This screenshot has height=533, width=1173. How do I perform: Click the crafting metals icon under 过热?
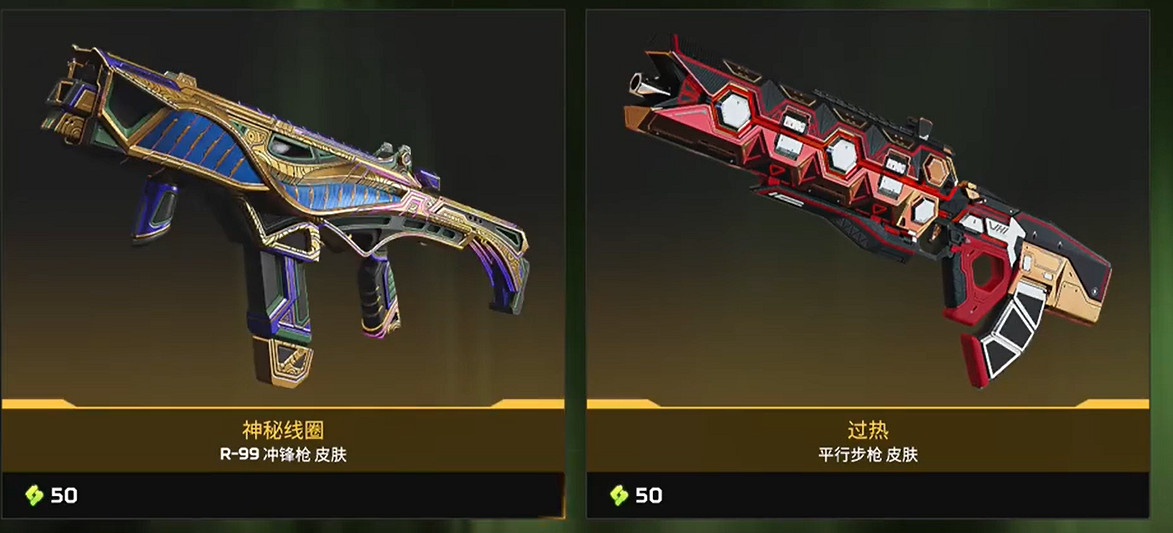click(619, 495)
